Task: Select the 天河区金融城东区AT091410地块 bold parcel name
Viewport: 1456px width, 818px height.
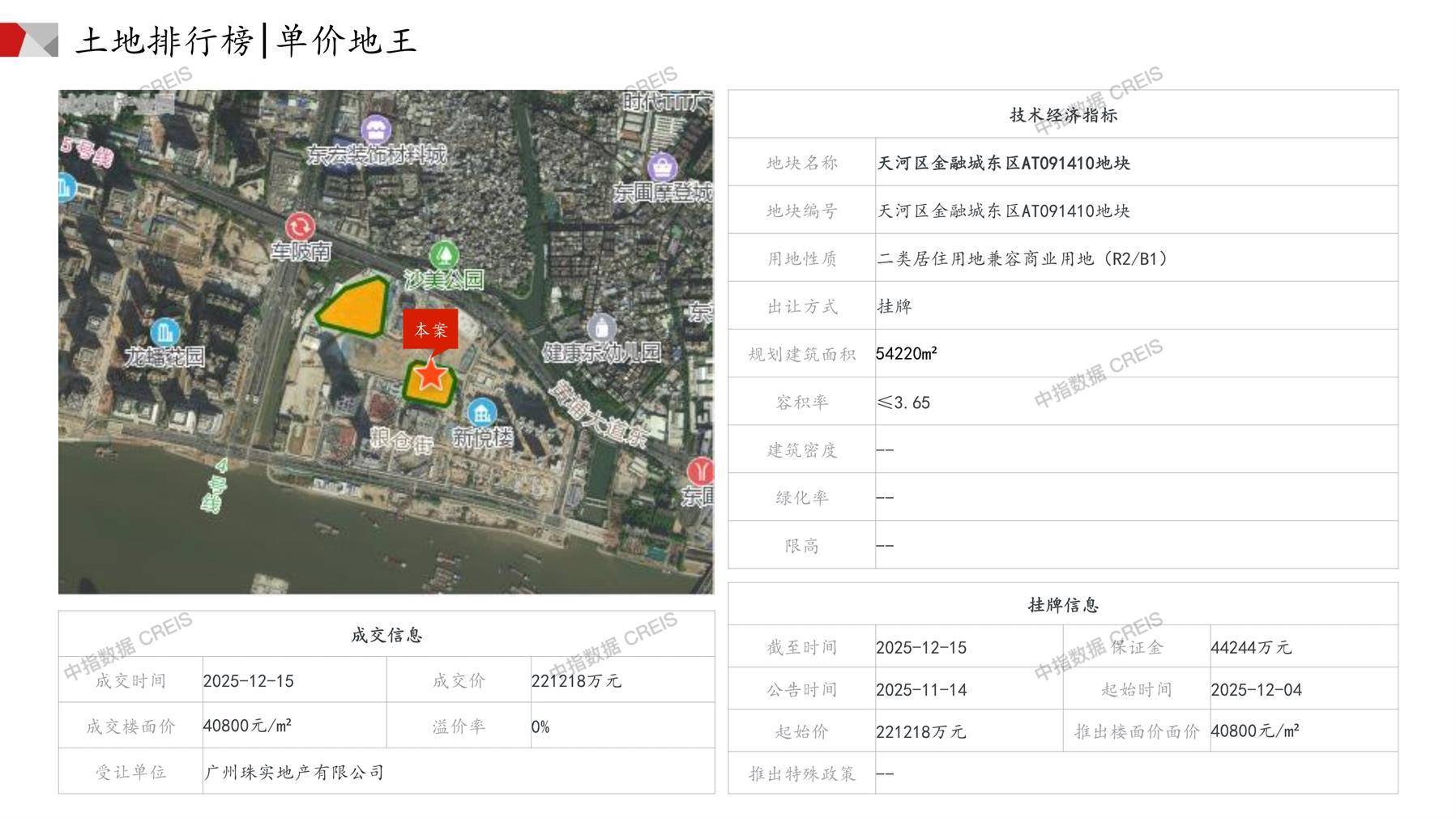Action: click(1003, 163)
